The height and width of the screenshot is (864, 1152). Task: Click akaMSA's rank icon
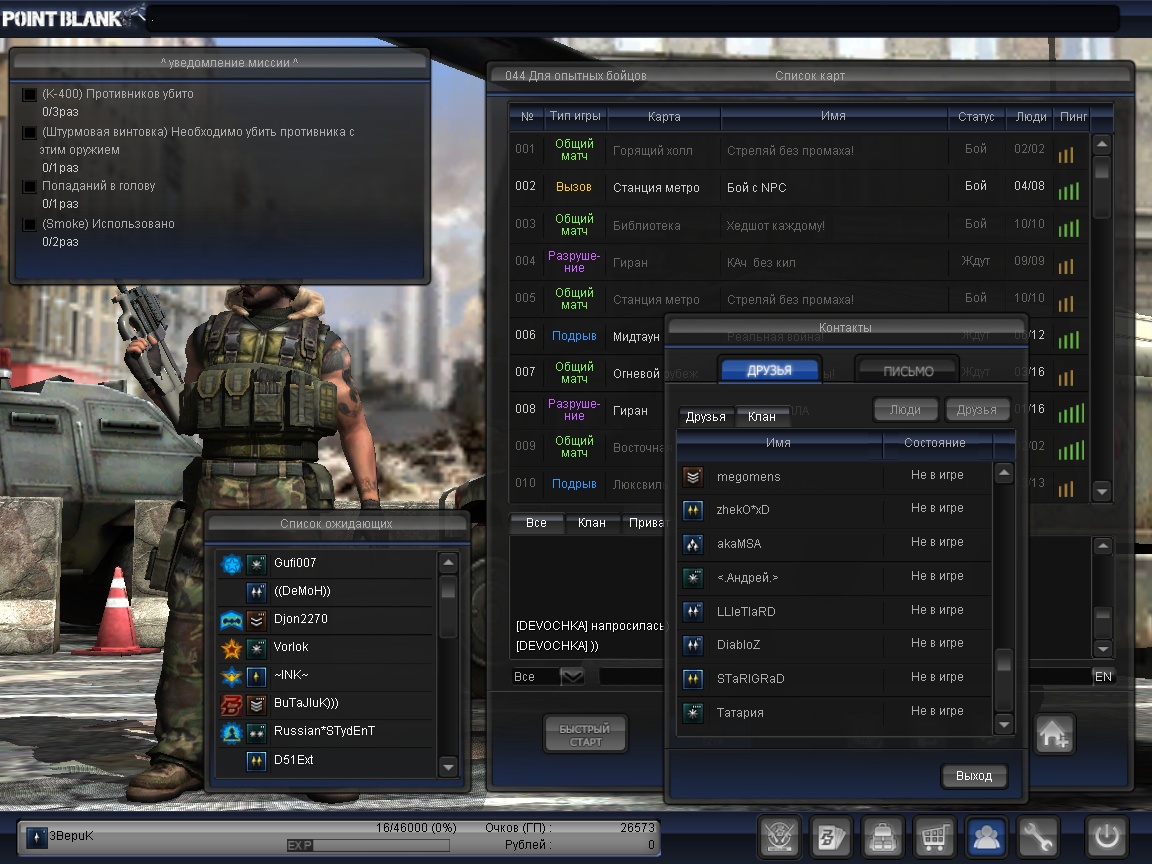click(x=693, y=544)
